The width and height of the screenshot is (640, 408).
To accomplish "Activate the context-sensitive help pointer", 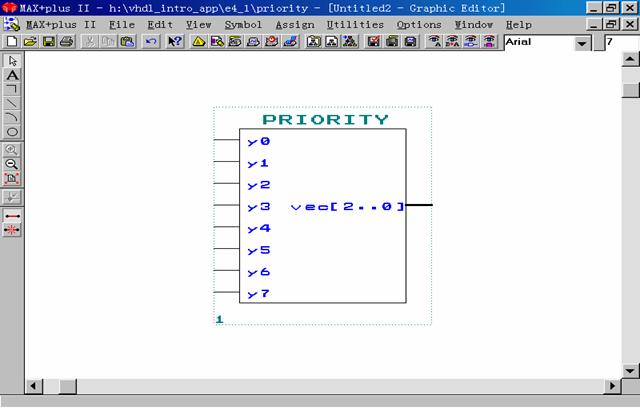I will click(x=175, y=41).
